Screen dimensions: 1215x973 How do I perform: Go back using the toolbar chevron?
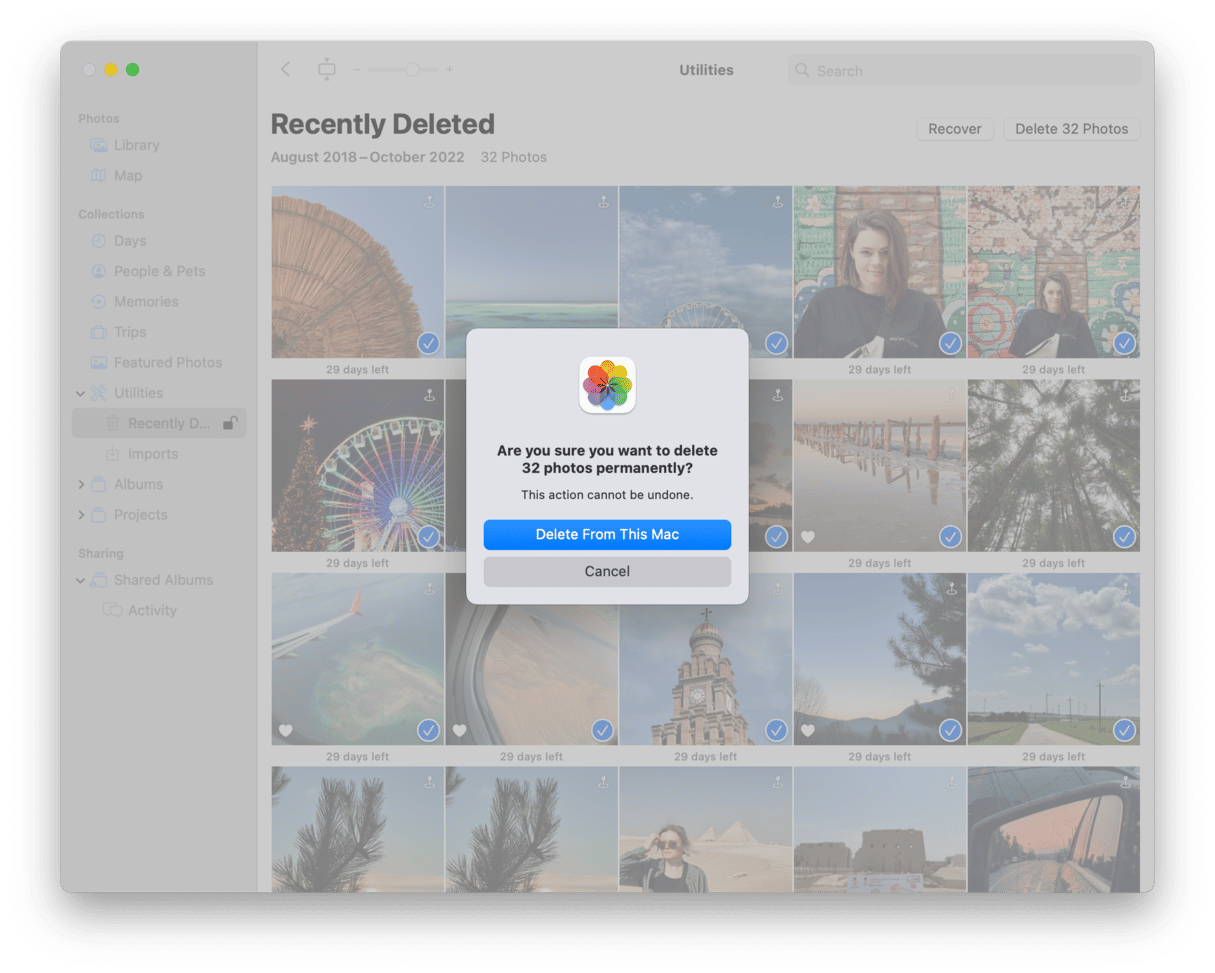point(286,69)
